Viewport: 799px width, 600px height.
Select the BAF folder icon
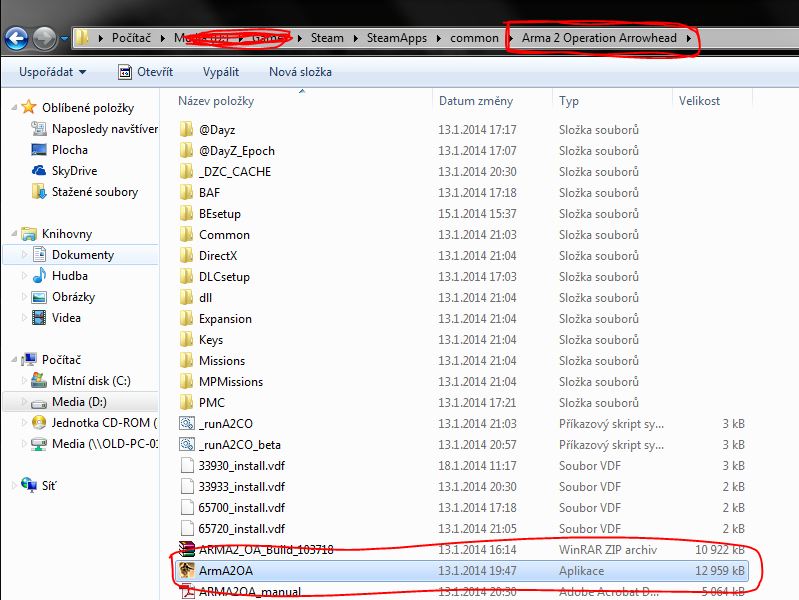[x=187, y=192]
